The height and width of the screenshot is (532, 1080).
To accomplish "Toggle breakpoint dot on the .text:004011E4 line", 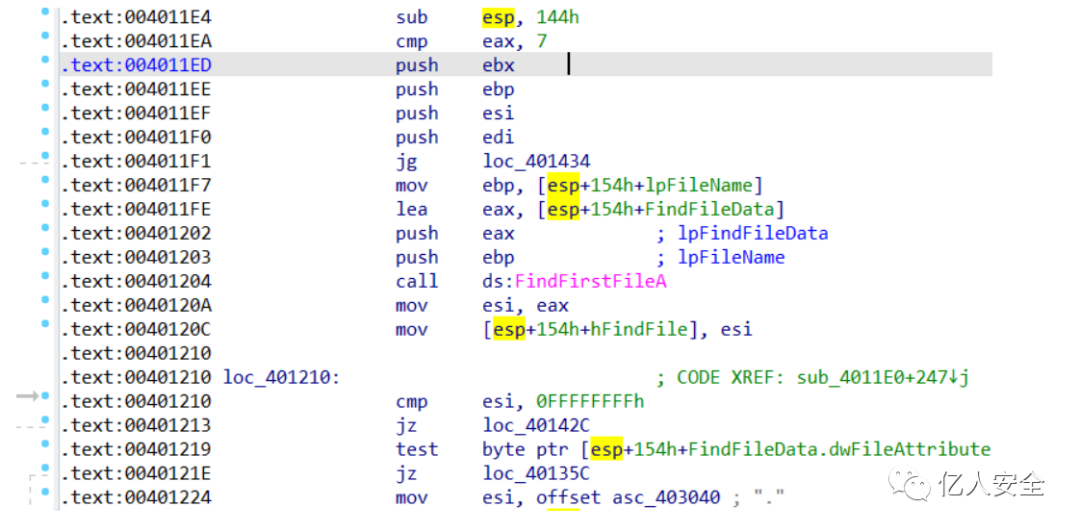I will [x=45, y=12].
